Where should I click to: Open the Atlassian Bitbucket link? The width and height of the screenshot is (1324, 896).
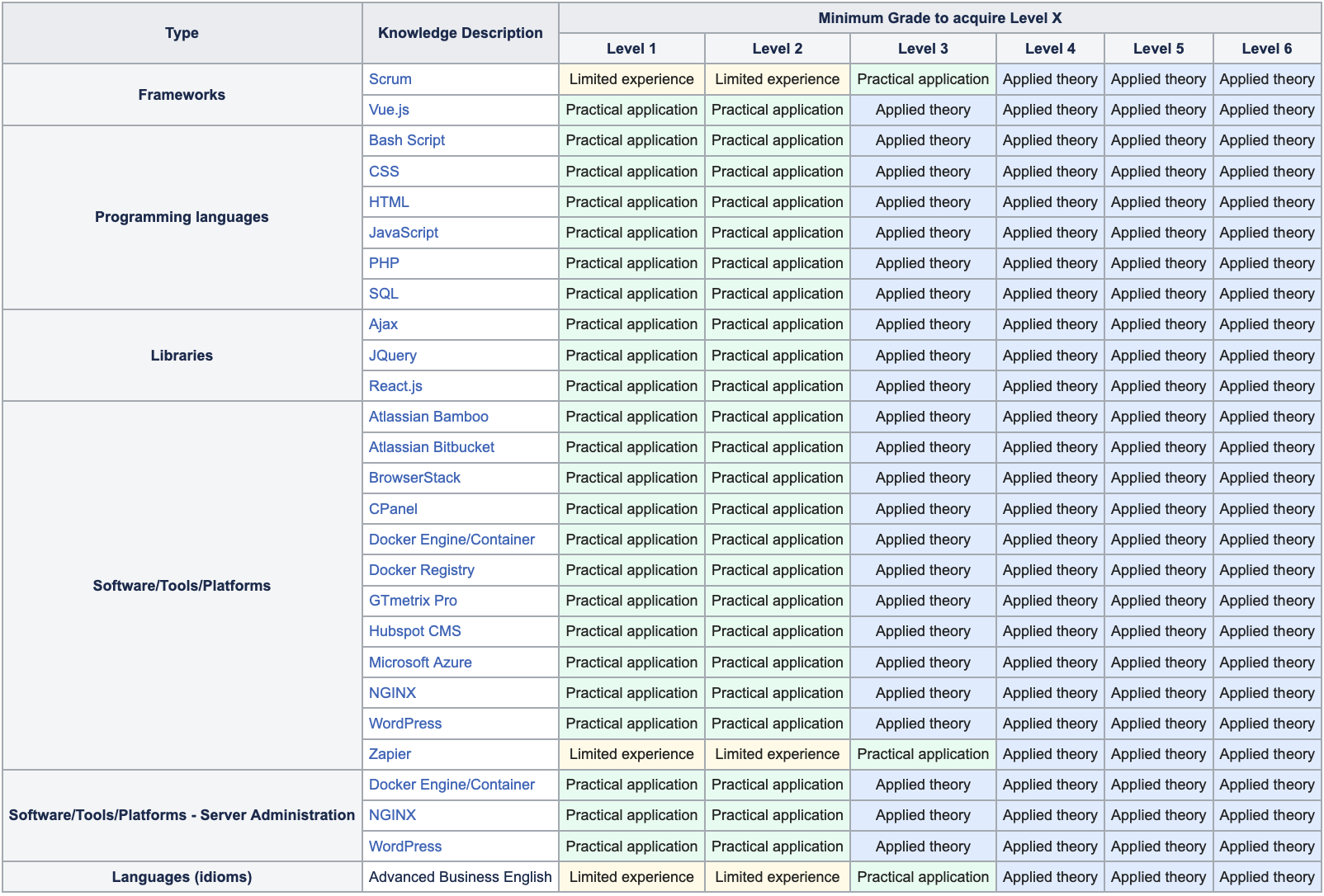(x=431, y=447)
